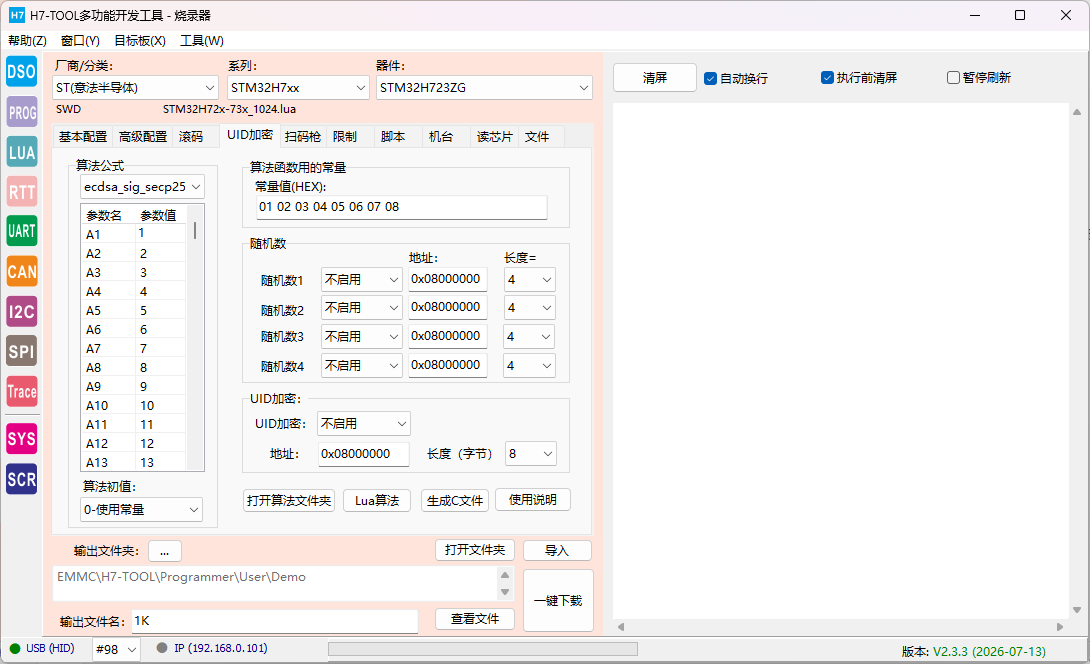This screenshot has width=1090, height=664.
Task: Click the parameter list vertical scrollbar
Action: pos(195,338)
